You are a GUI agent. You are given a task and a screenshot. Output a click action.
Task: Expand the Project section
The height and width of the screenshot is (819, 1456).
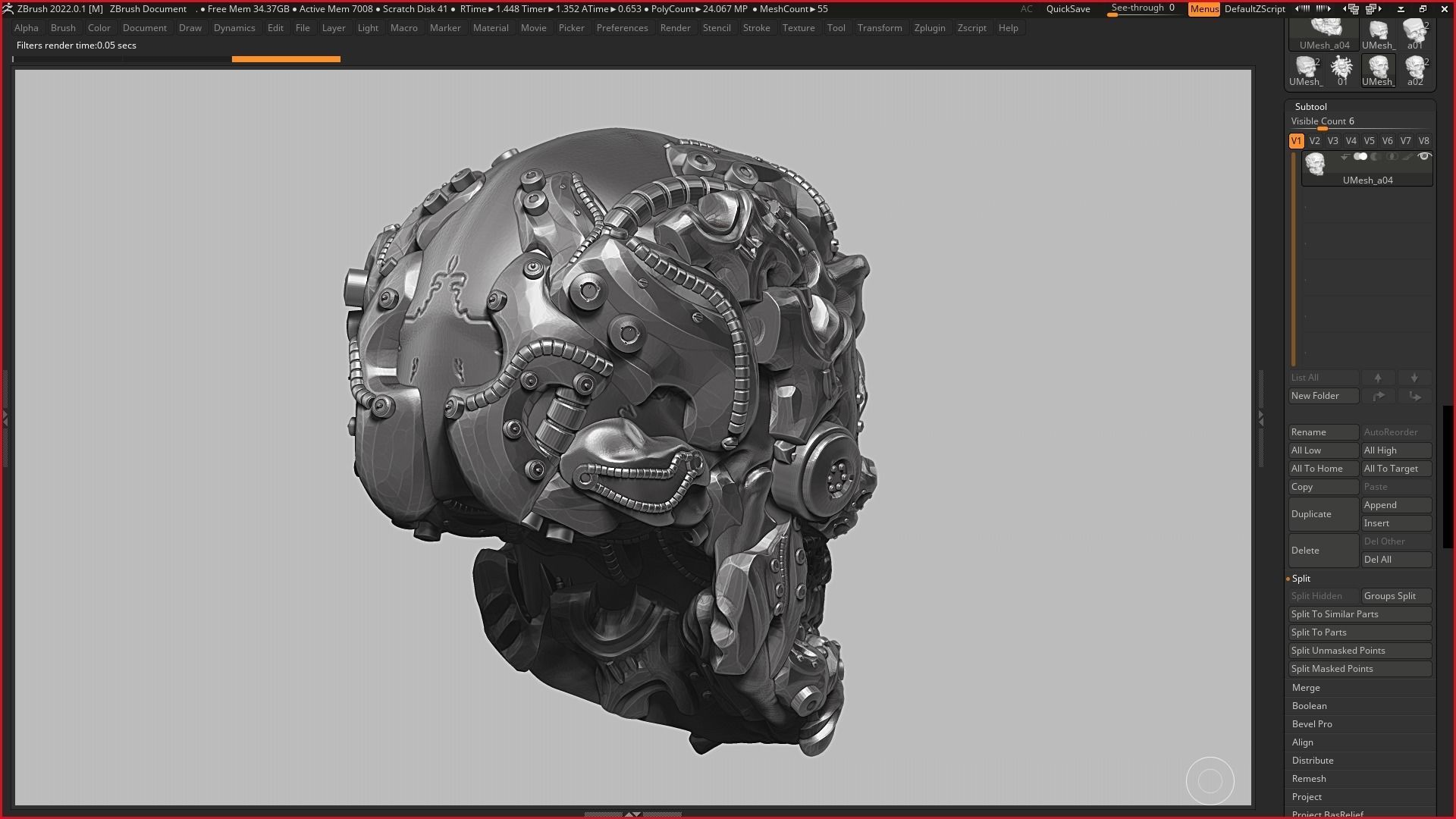(1307, 797)
